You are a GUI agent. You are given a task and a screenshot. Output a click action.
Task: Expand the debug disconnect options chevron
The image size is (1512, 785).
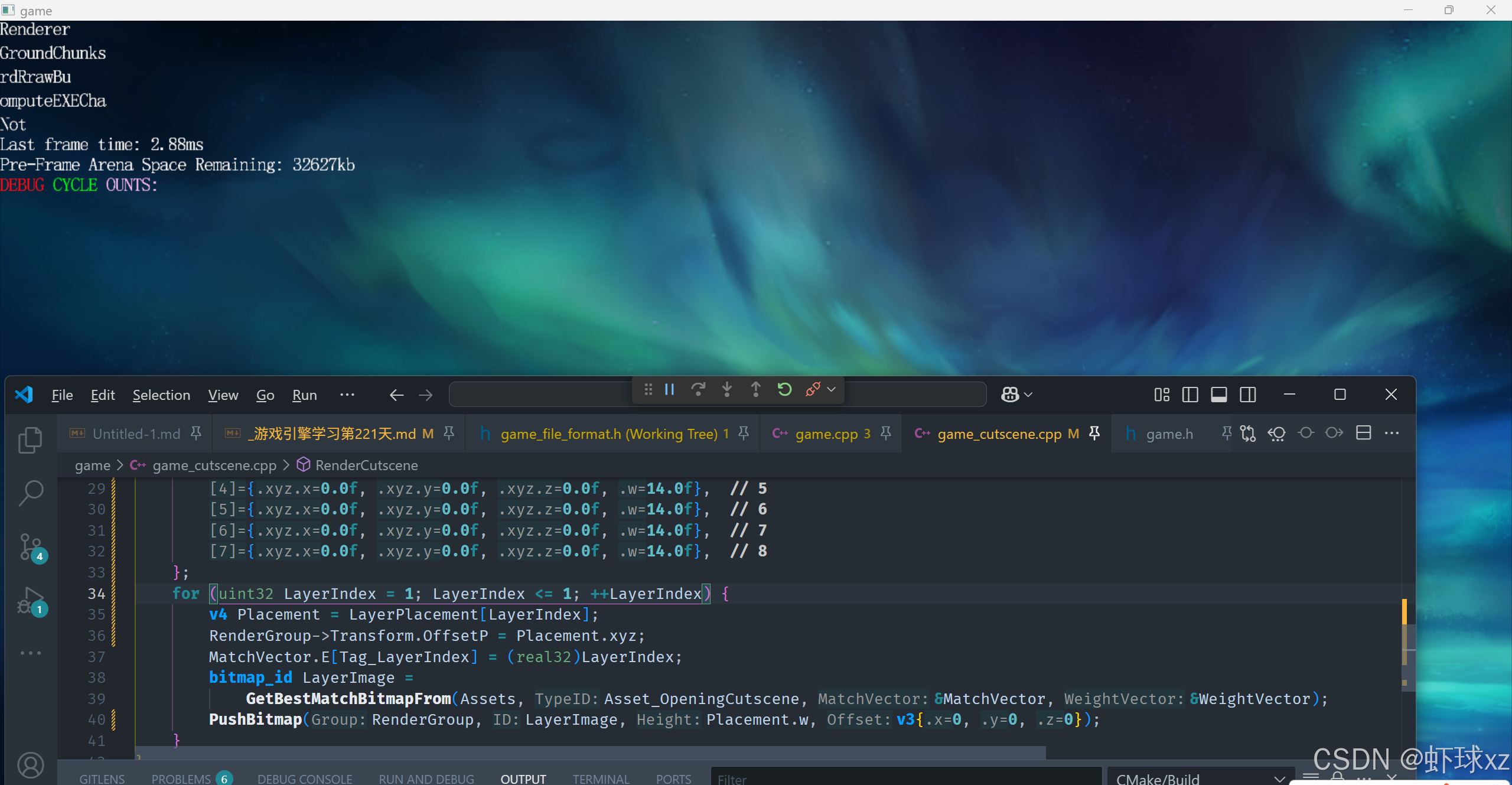coord(832,390)
